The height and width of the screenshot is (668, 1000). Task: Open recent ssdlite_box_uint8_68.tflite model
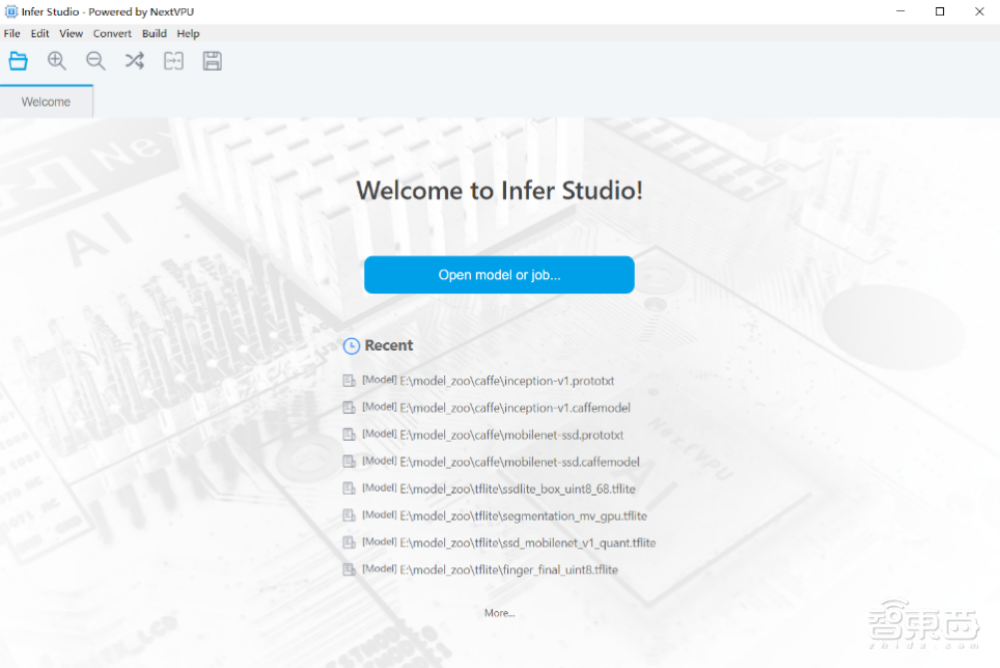click(517, 489)
